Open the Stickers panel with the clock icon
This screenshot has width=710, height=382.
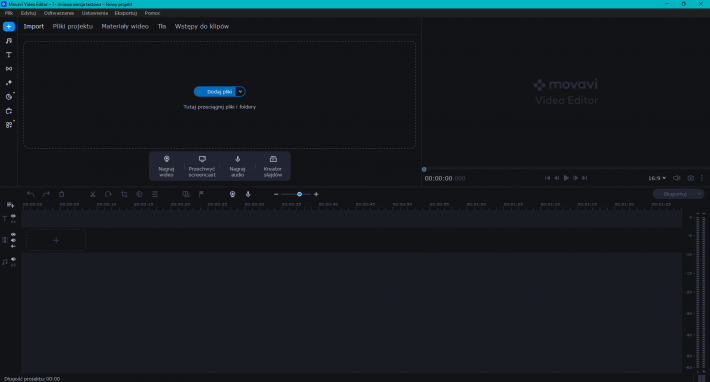(x=9, y=97)
